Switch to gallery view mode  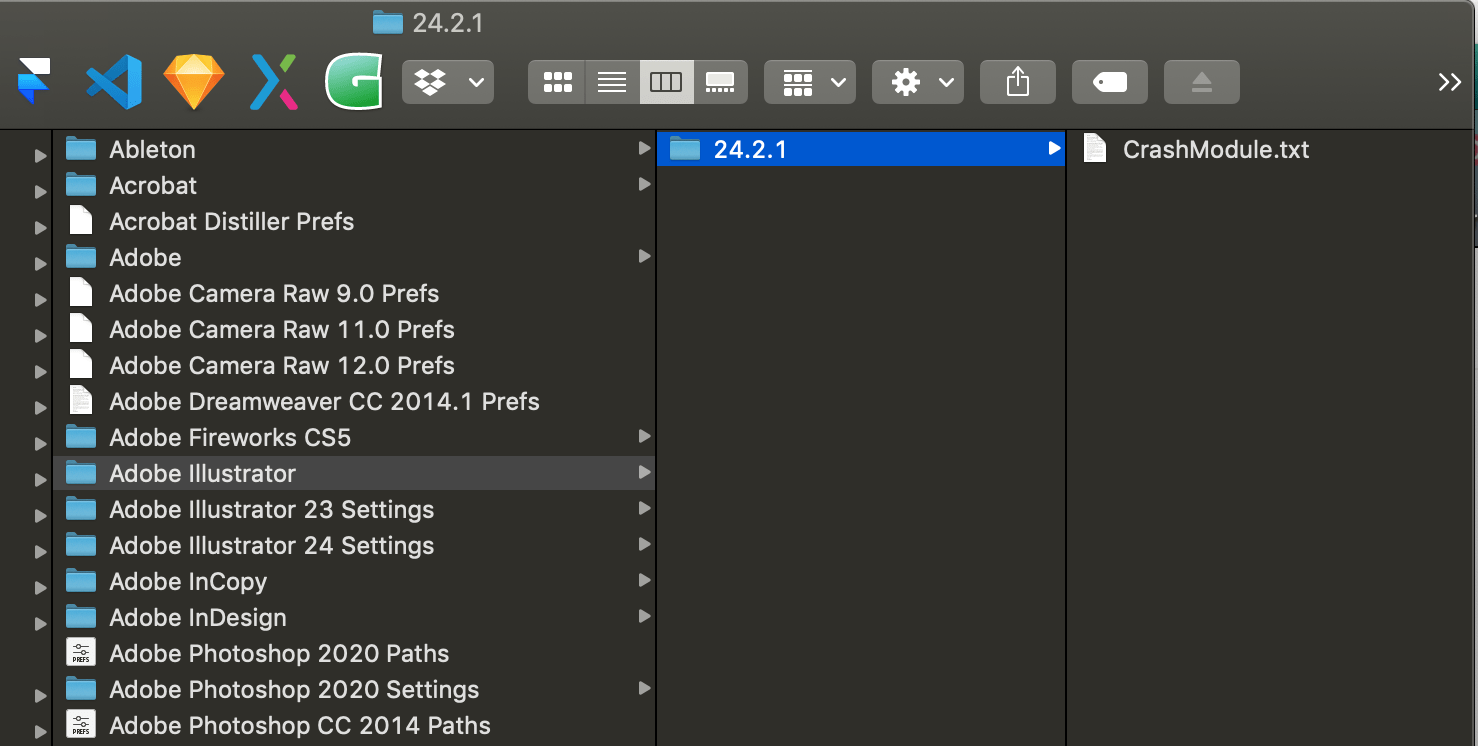pos(720,82)
